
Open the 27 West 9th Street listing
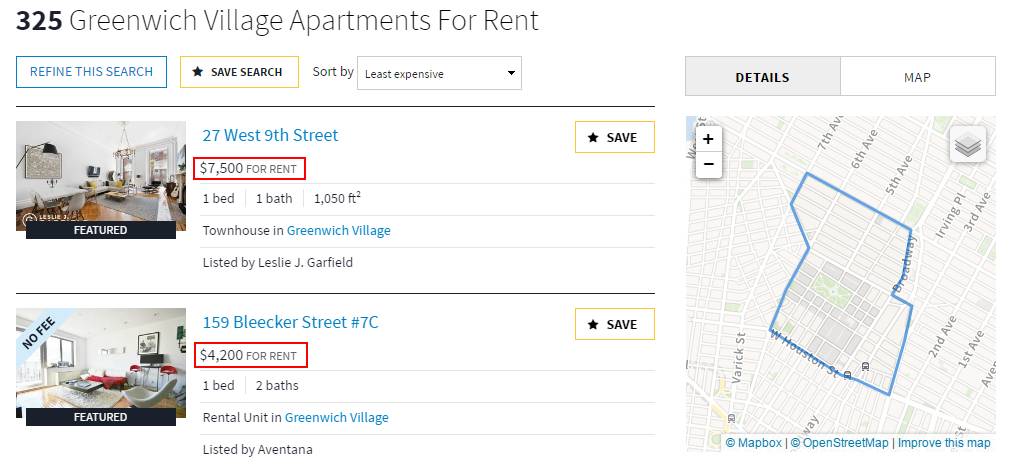coord(270,135)
